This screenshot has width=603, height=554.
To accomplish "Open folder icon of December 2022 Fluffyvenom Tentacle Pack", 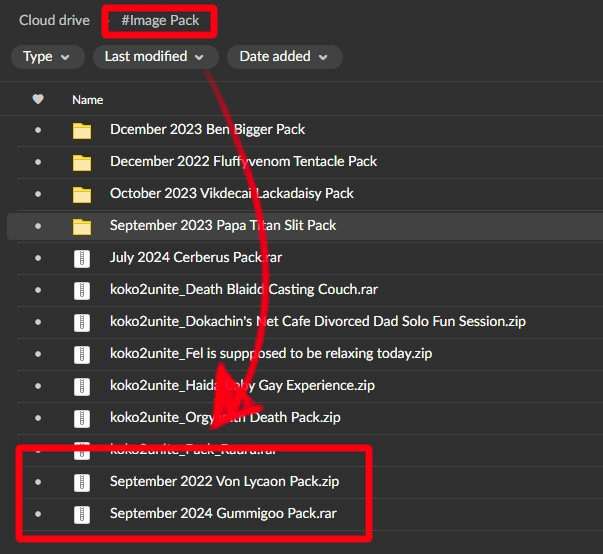I will 82,162.
